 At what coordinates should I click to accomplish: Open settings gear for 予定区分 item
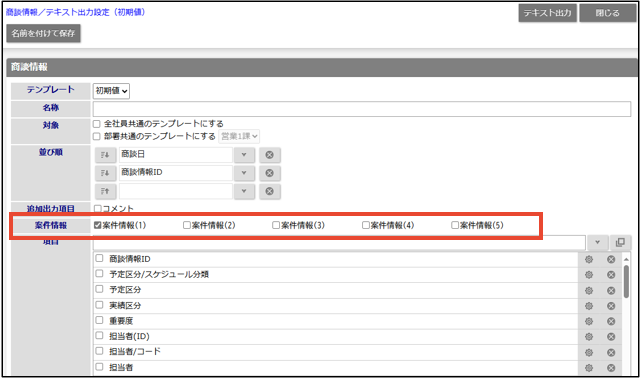click(589, 290)
